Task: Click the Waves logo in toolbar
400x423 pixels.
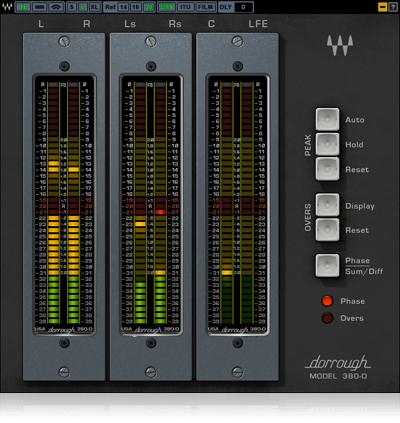Action: (7, 7)
